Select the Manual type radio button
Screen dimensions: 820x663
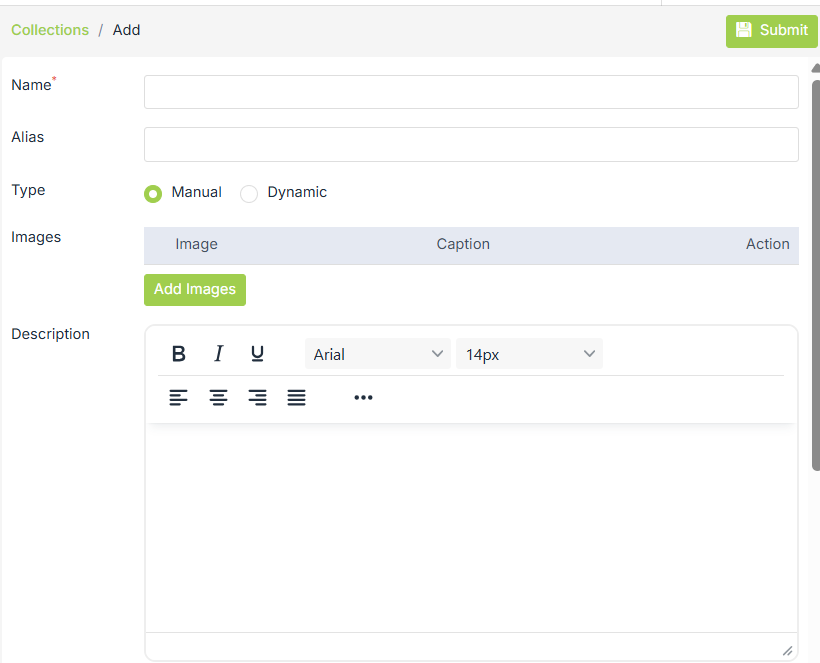(153, 194)
